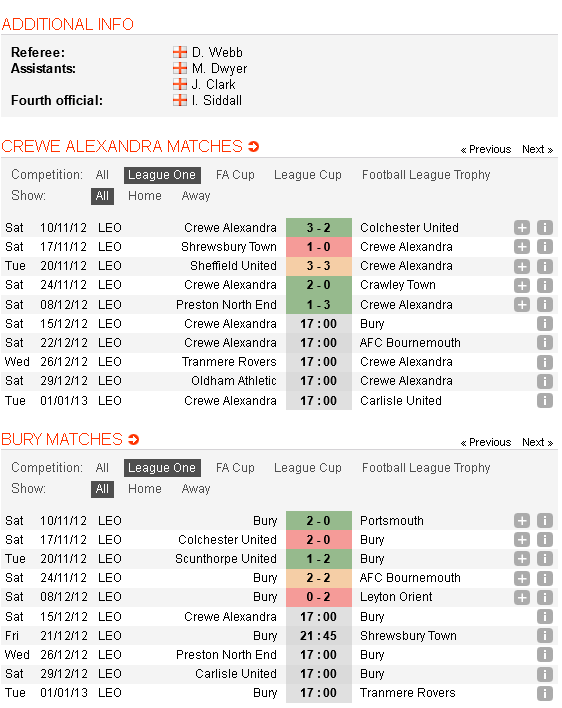Viewport: 562px width, 708px height.
Task: Click info icon for Crewe vs AFC Bournemouth fixture
Action: point(545,343)
